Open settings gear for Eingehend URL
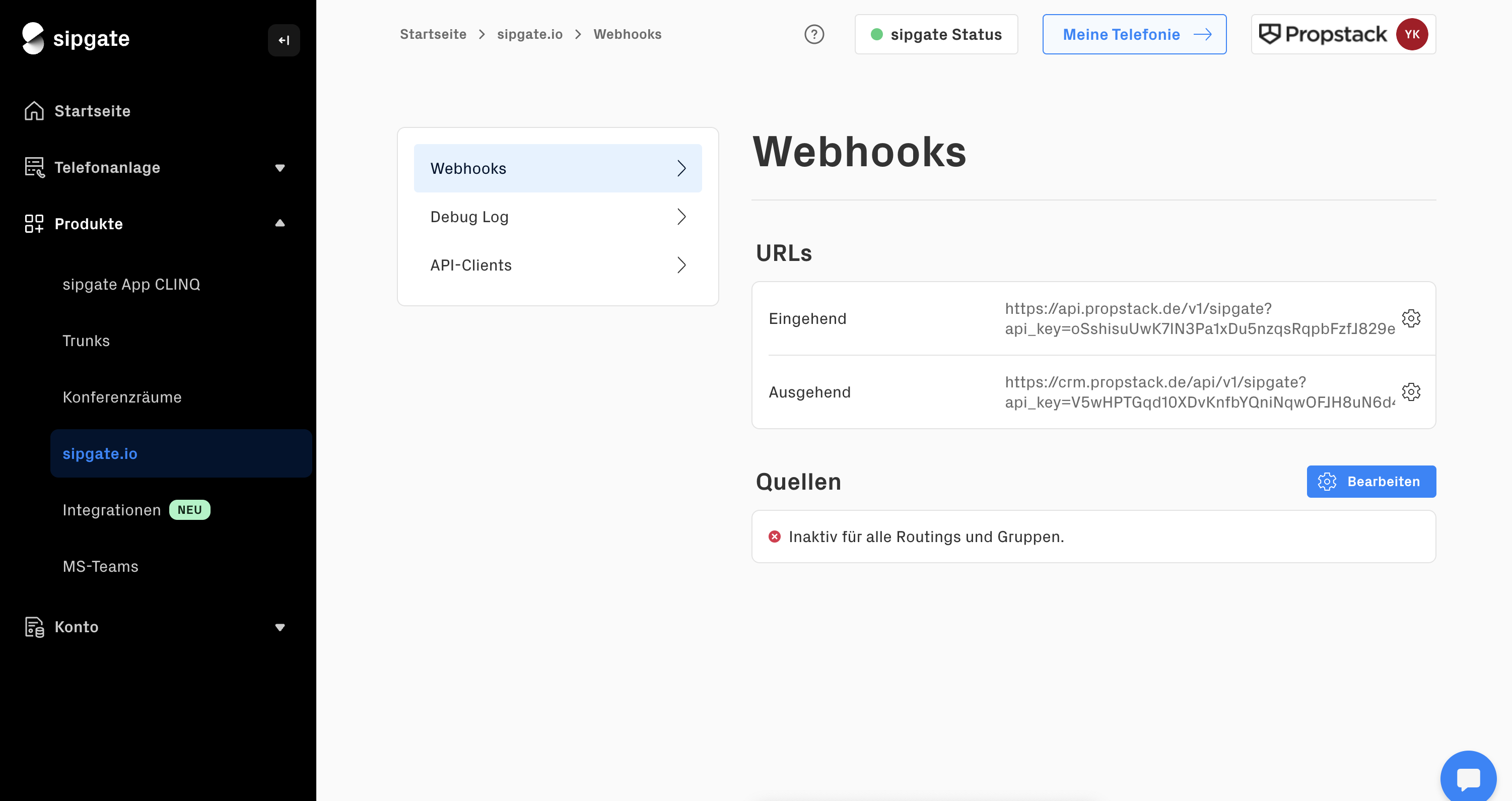Screen dimensions: 1512x801 [x=1411, y=318]
